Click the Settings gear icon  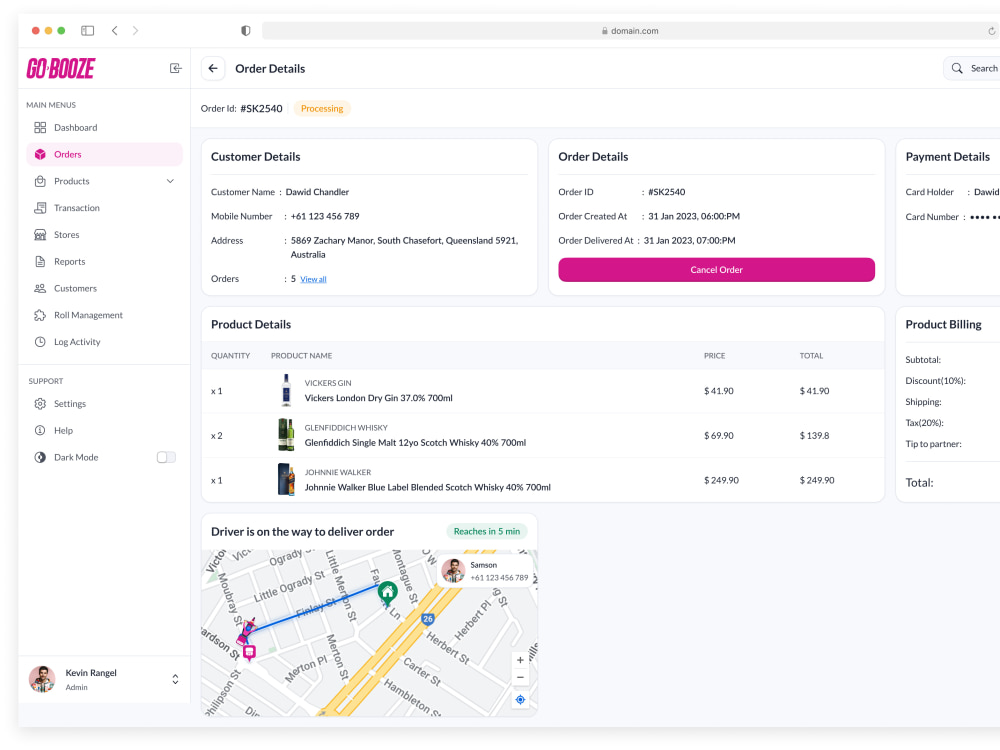40,404
